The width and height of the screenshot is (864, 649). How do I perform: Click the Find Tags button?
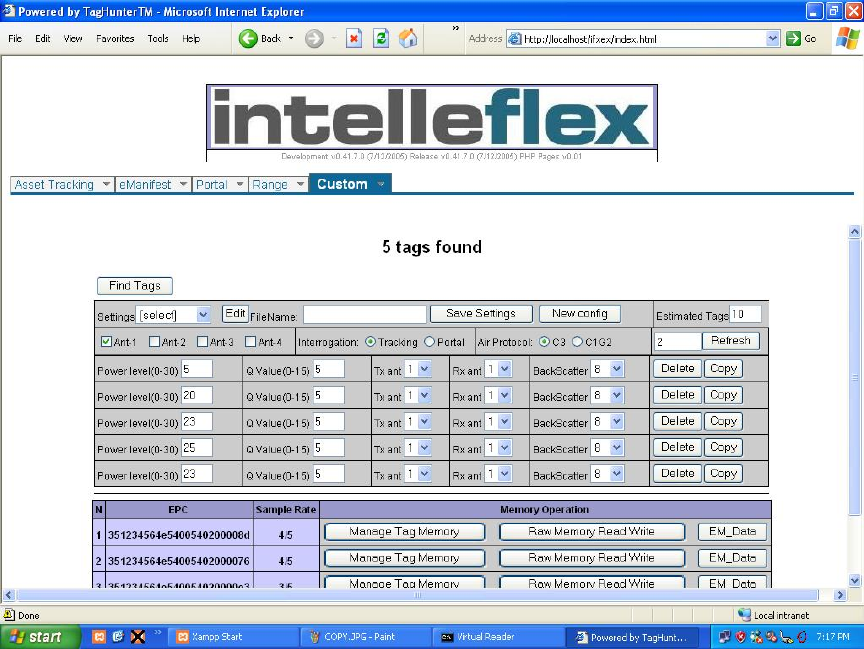(135, 286)
